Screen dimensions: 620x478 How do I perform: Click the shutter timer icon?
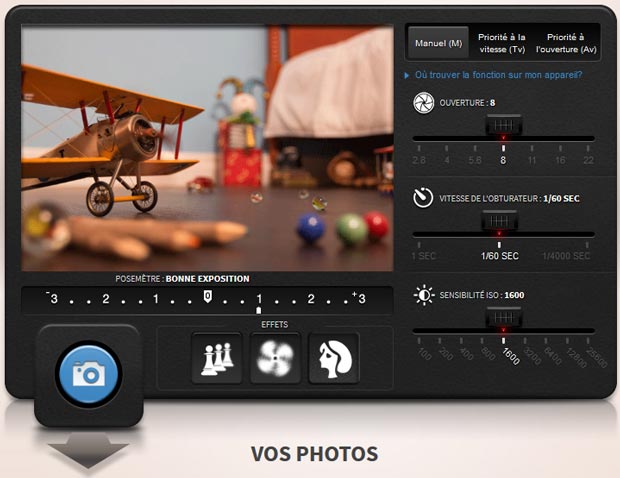click(423, 198)
